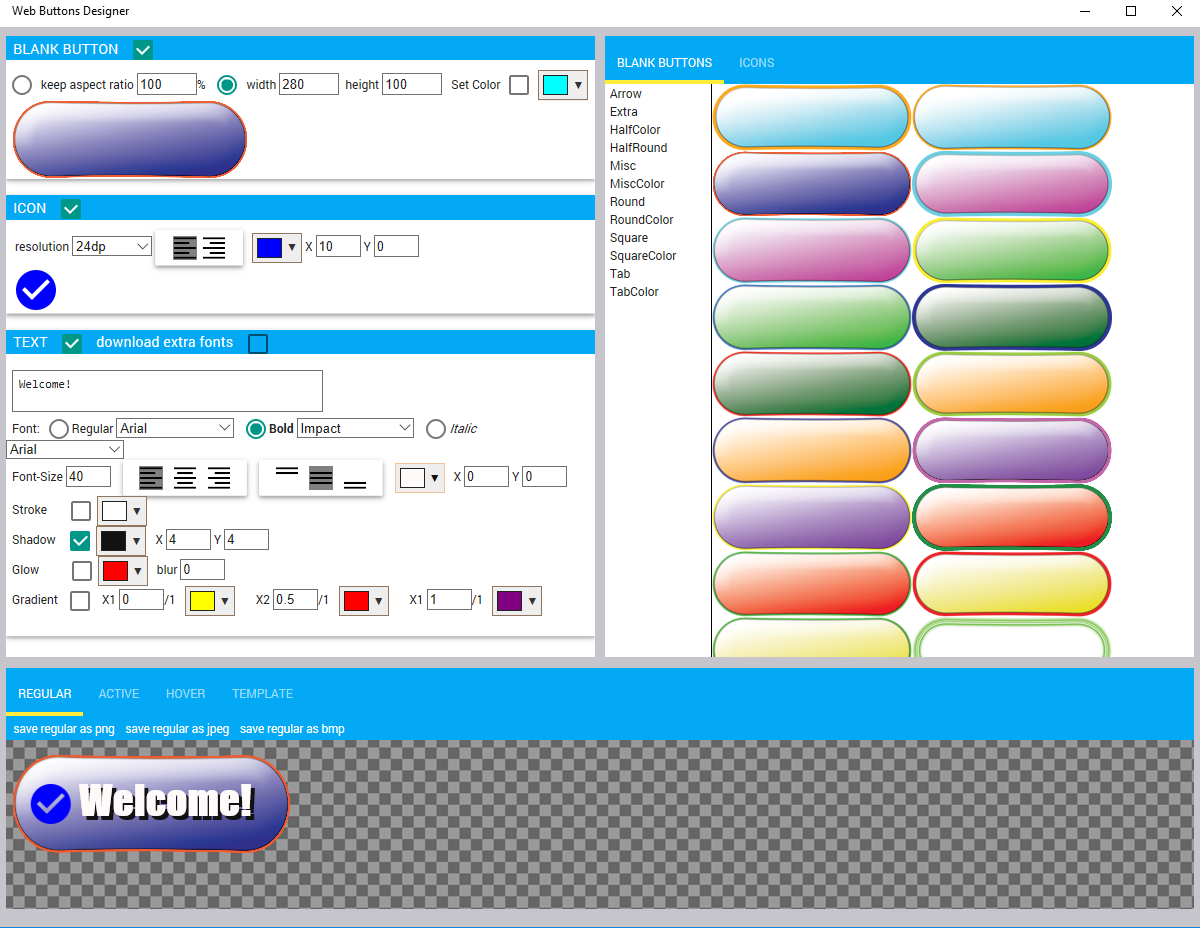This screenshot has height=928, width=1200.
Task: Switch to the TEMPLATE tab
Action: click(263, 694)
